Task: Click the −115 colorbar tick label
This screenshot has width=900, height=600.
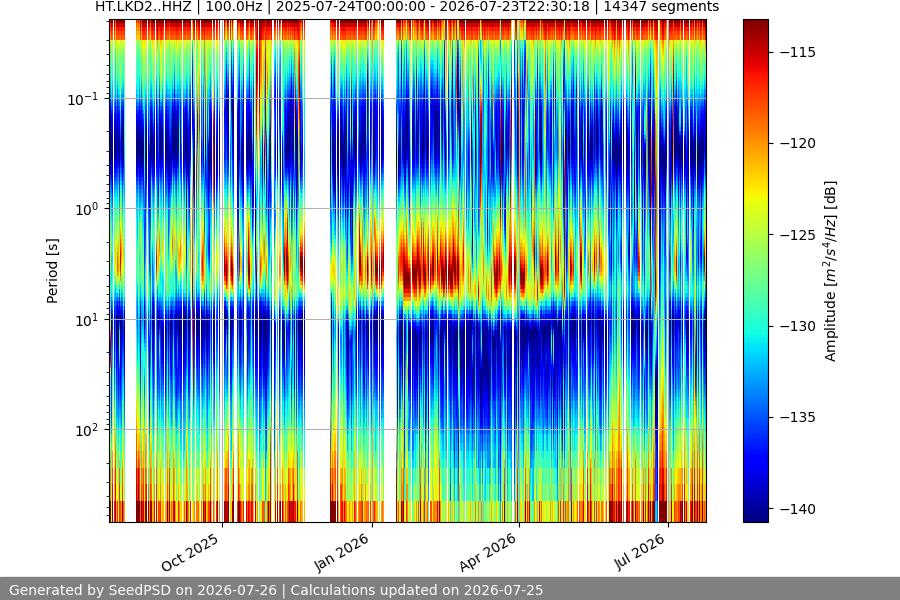Action: coord(798,52)
